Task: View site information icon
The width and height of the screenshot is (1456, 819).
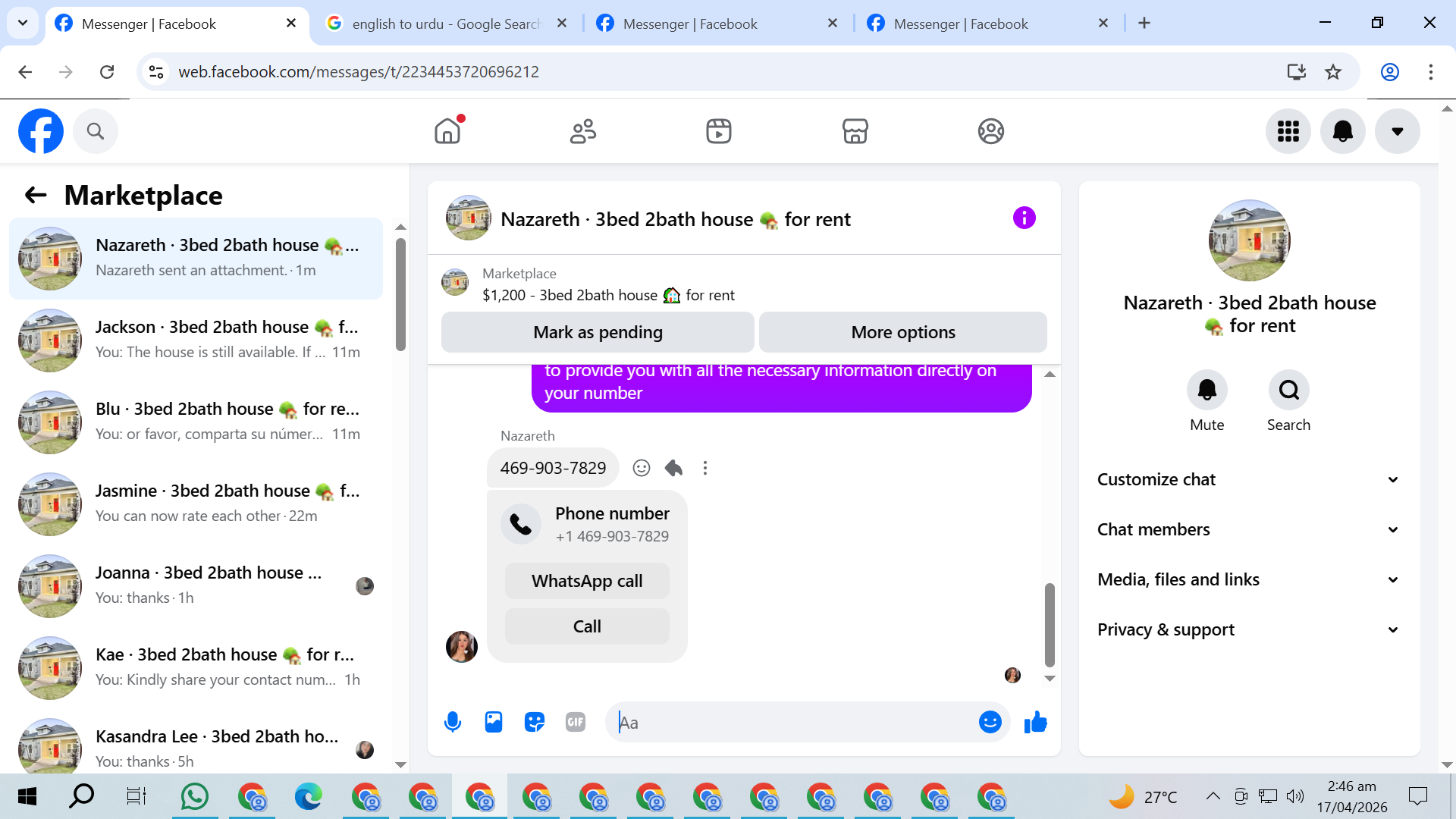Action: coord(156,72)
